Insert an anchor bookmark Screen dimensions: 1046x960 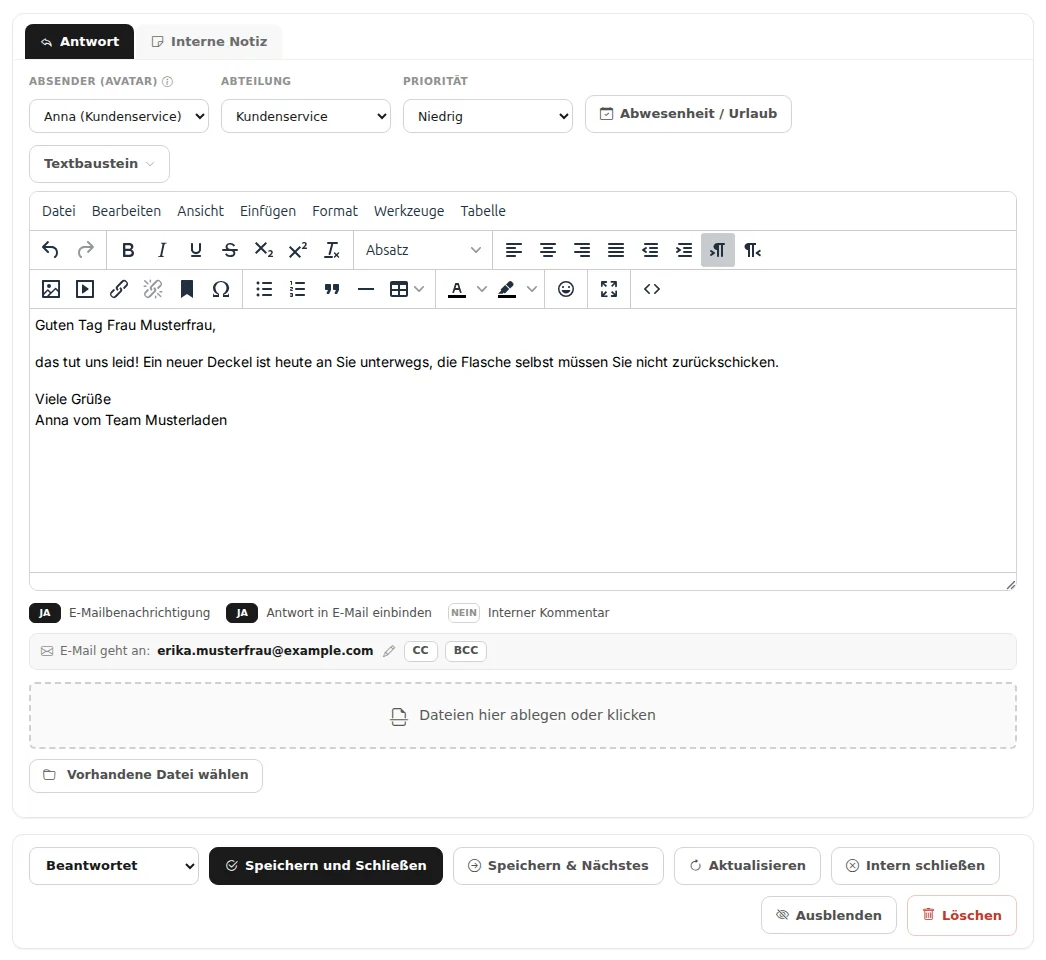pyautogui.click(x=187, y=289)
